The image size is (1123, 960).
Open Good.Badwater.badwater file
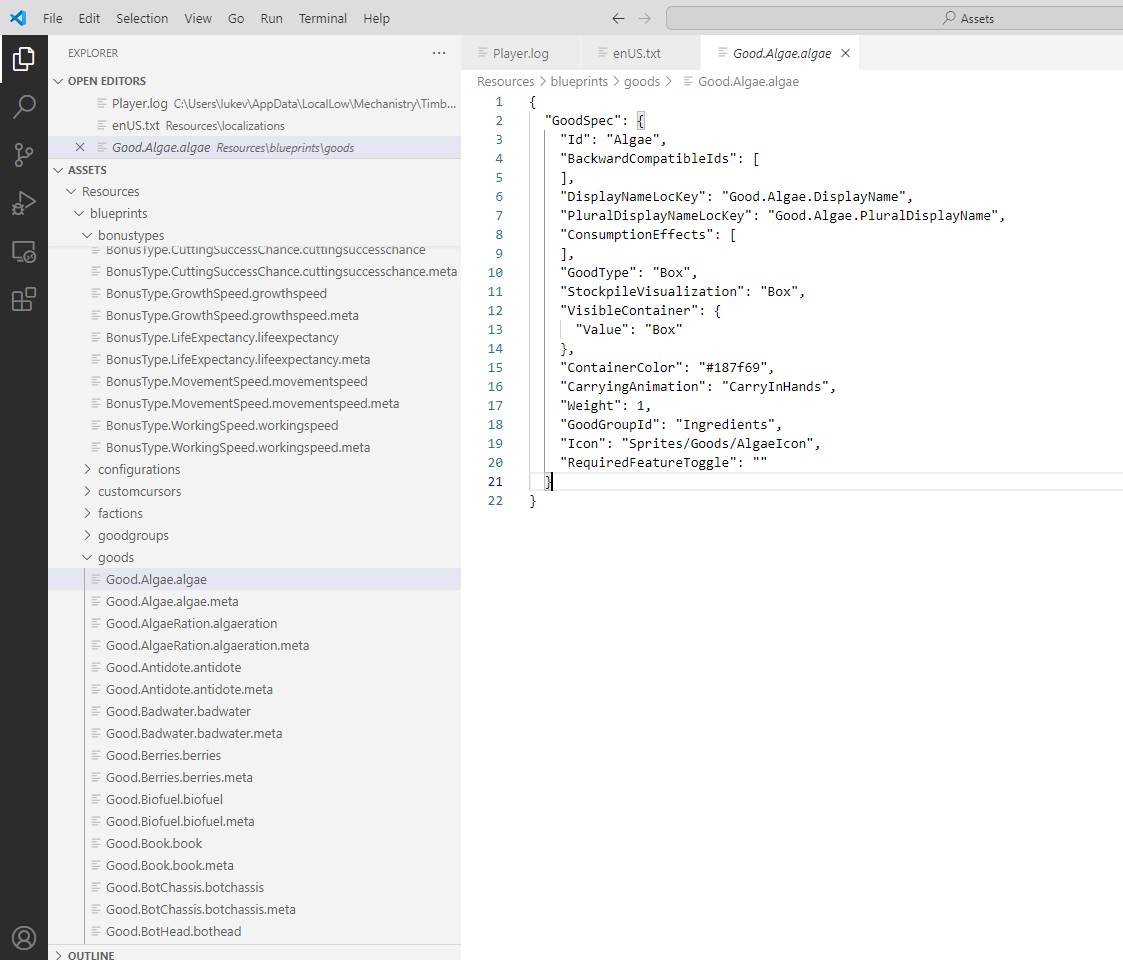point(178,711)
